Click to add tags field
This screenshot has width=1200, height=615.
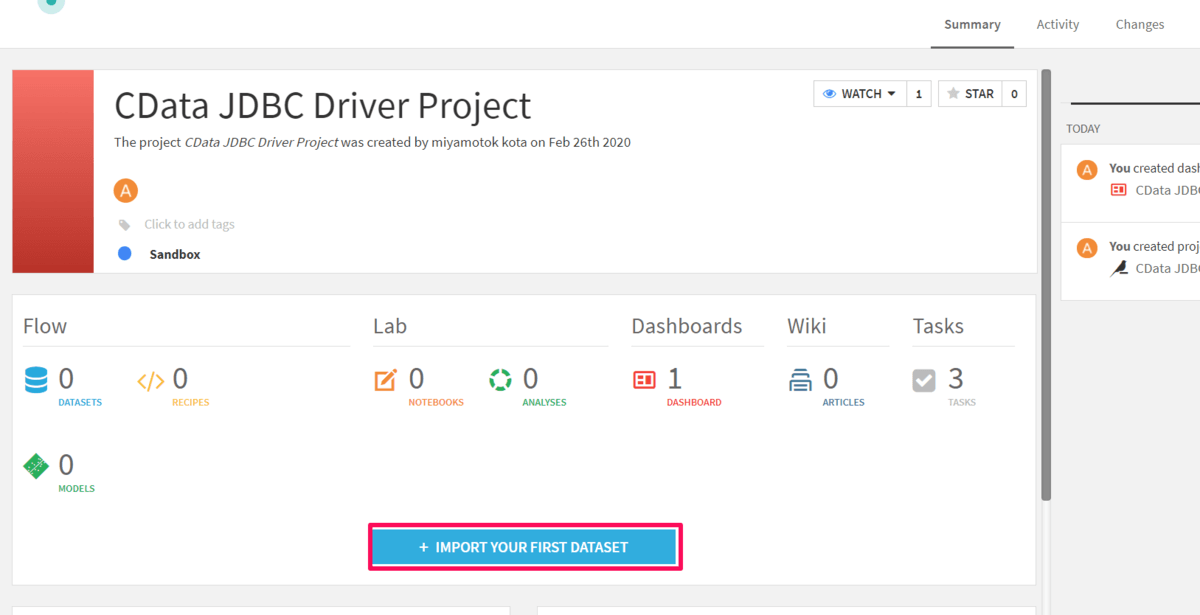[x=189, y=225]
